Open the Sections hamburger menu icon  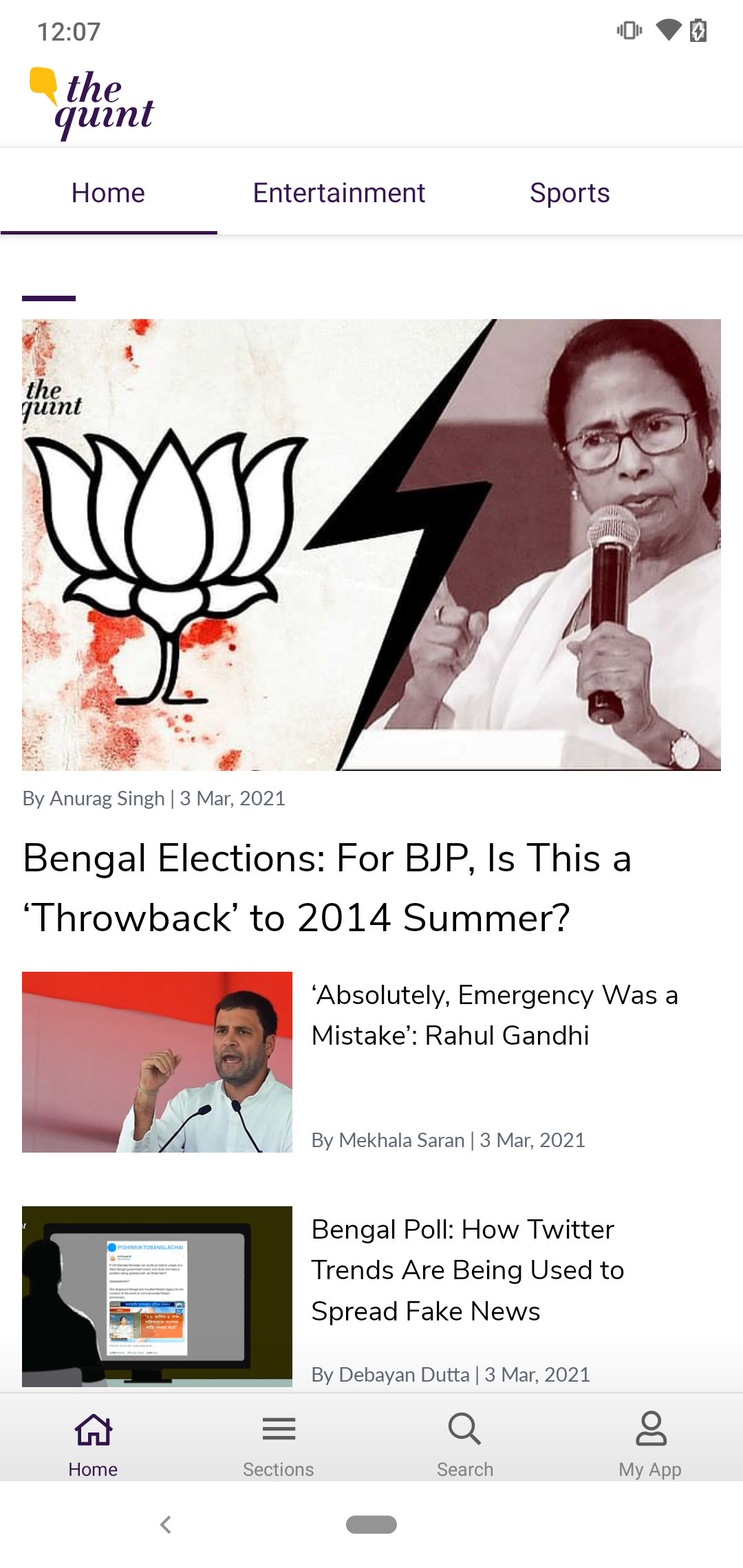click(279, 1429)
